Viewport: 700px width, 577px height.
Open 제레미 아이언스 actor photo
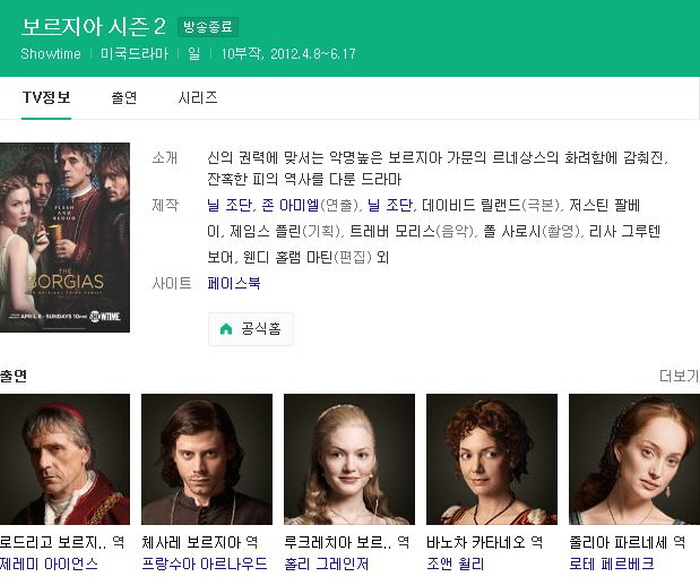click(65, 459)
